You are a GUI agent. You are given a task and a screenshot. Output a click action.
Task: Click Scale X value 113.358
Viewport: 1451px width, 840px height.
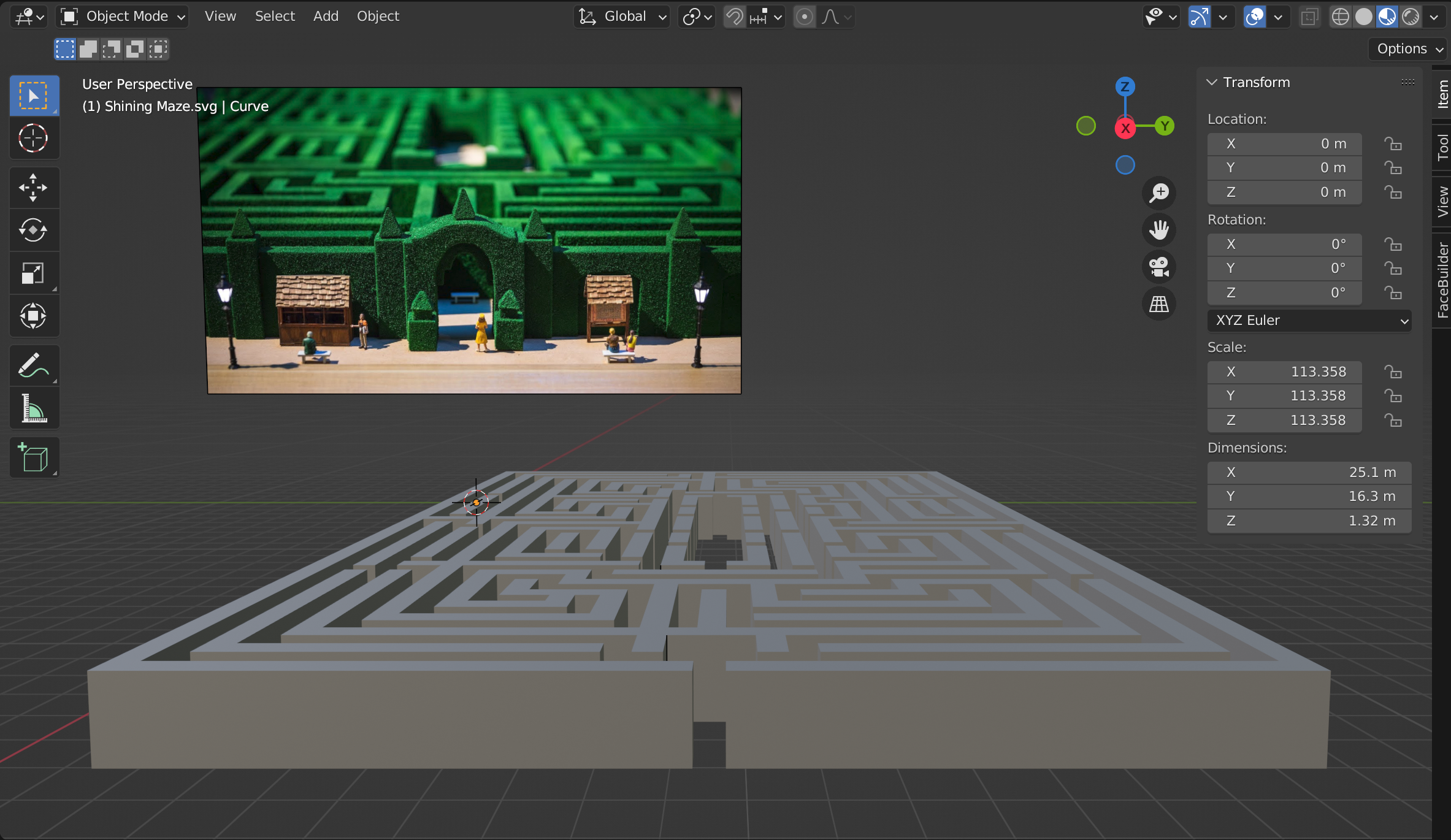1285,372
